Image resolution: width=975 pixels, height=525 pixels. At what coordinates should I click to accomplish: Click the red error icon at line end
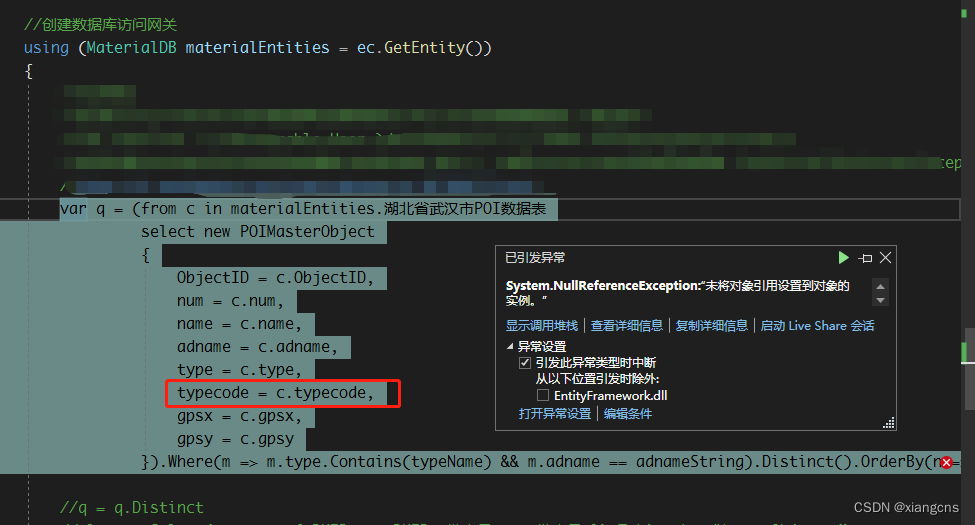[946, 462]
